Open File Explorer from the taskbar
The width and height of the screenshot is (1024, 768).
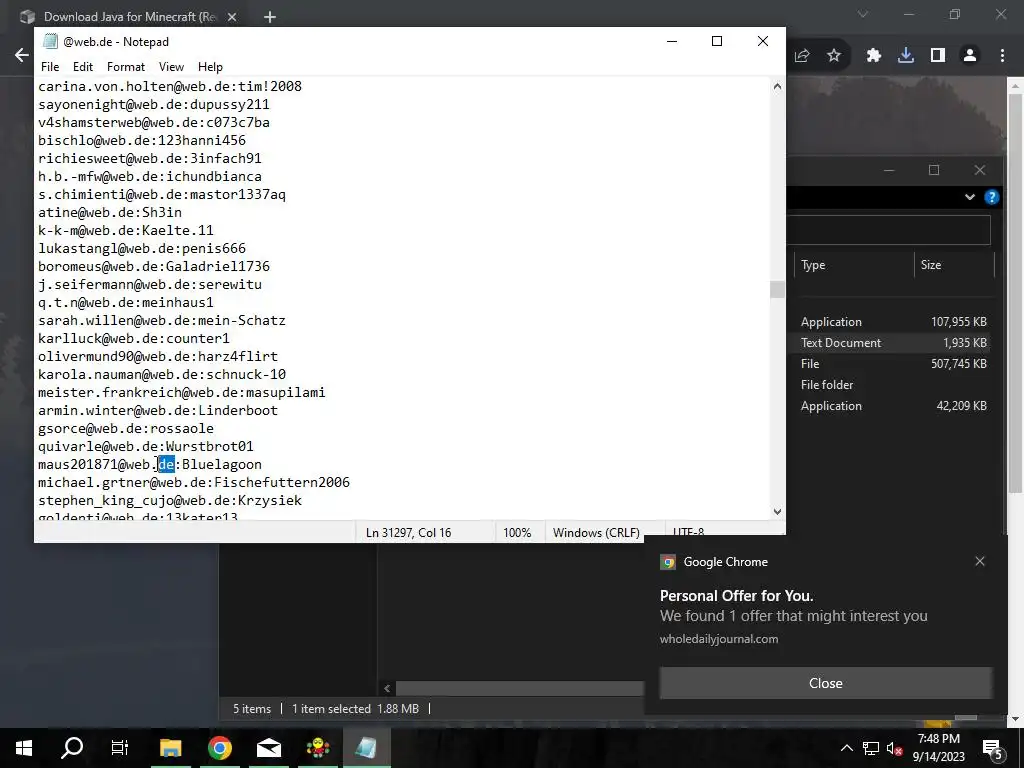pos(170,748)
